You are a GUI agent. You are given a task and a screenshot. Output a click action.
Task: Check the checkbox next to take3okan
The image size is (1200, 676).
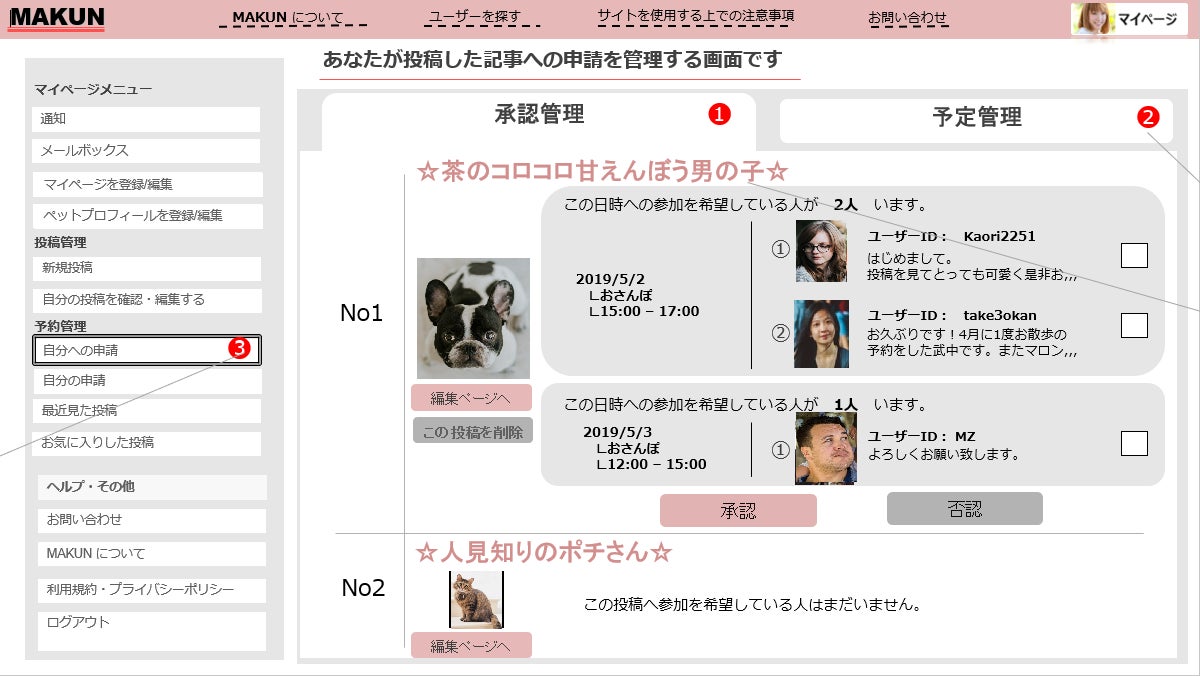pos(1134,323)
